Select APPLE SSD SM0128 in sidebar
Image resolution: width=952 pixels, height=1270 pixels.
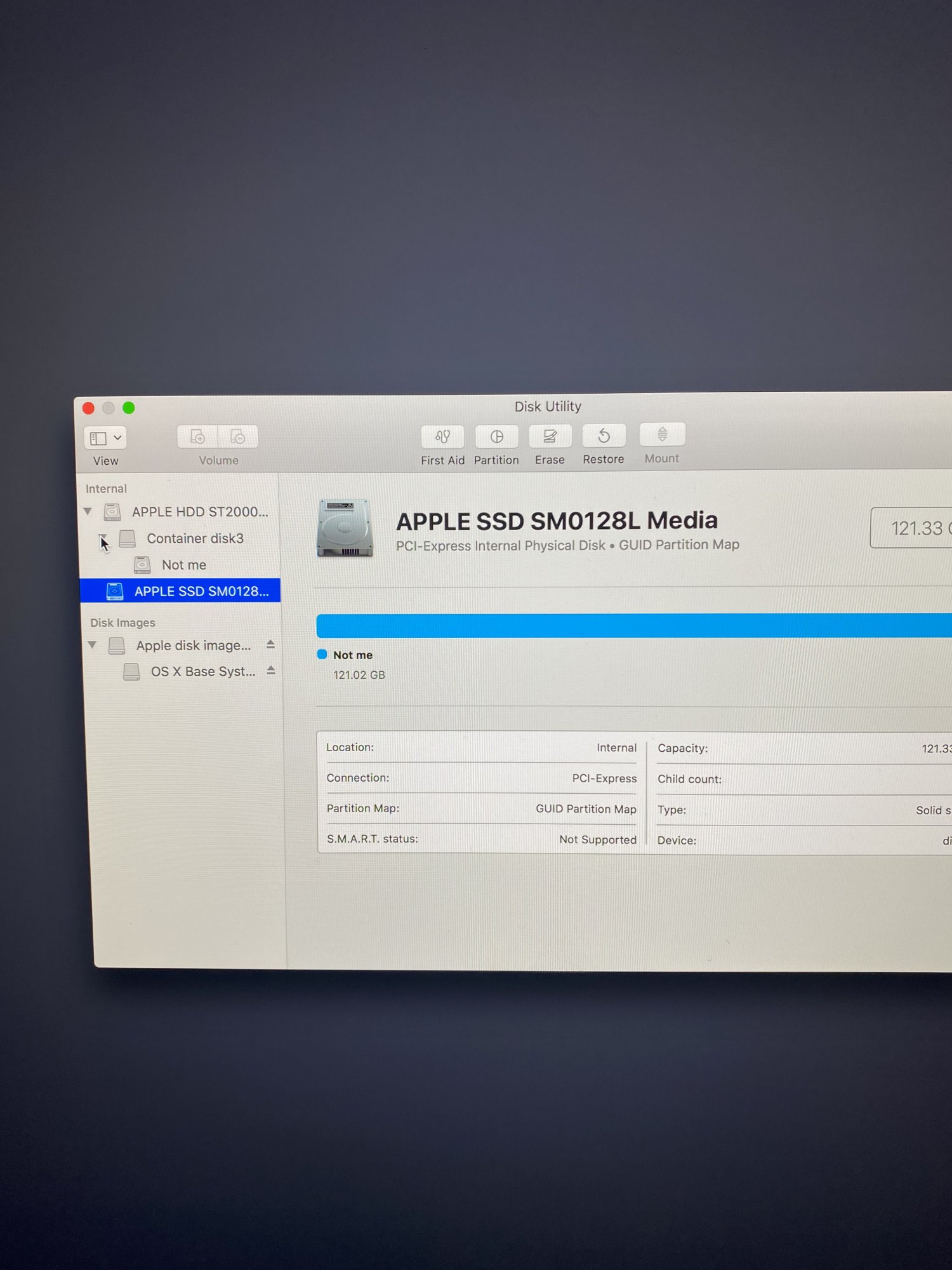tap(180, 591)
